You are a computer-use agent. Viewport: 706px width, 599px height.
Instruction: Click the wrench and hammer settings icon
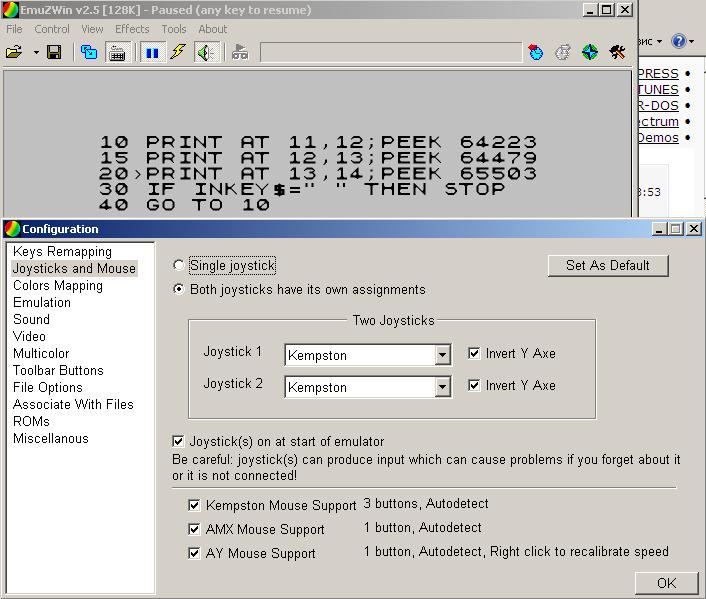(617, 52)
